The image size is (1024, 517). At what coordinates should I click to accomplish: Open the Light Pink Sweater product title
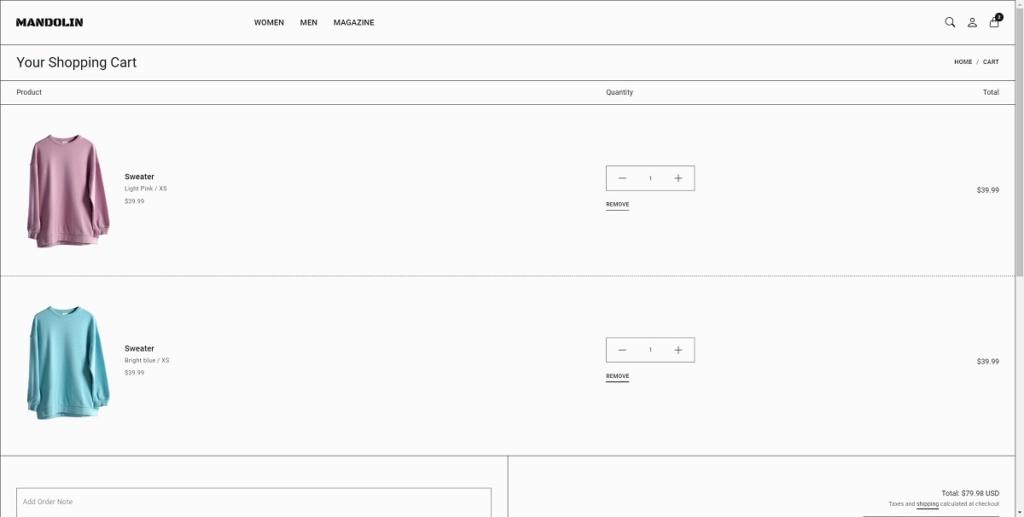(x=139, y=177)
